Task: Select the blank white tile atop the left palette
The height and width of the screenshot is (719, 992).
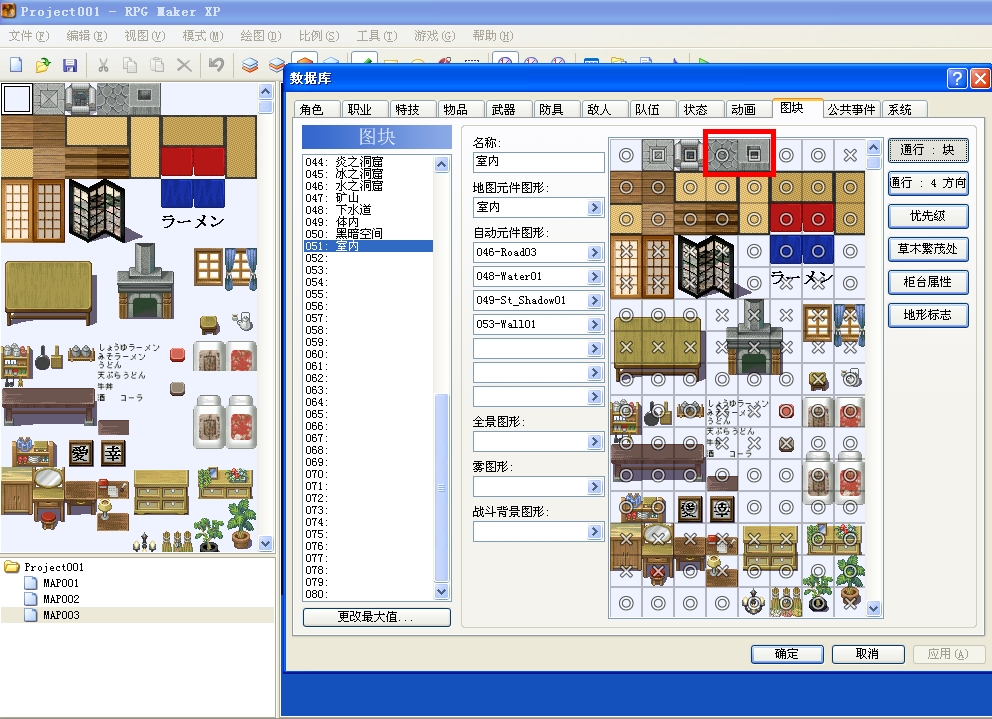Action: coord(17,99)
